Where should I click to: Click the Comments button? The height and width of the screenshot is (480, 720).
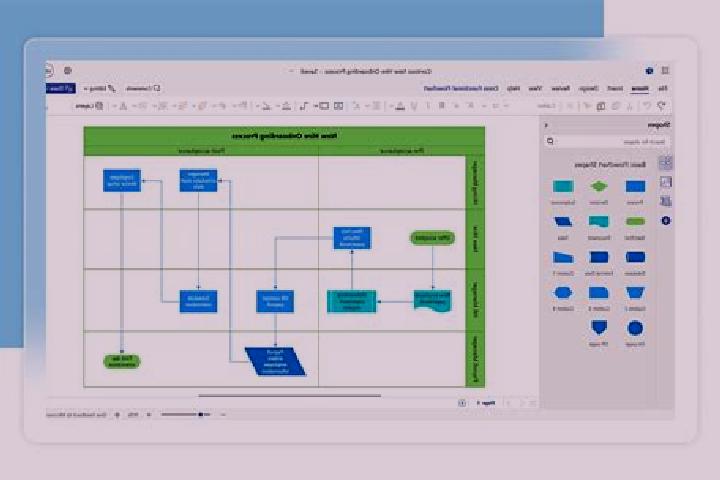(x=143, y=88)
